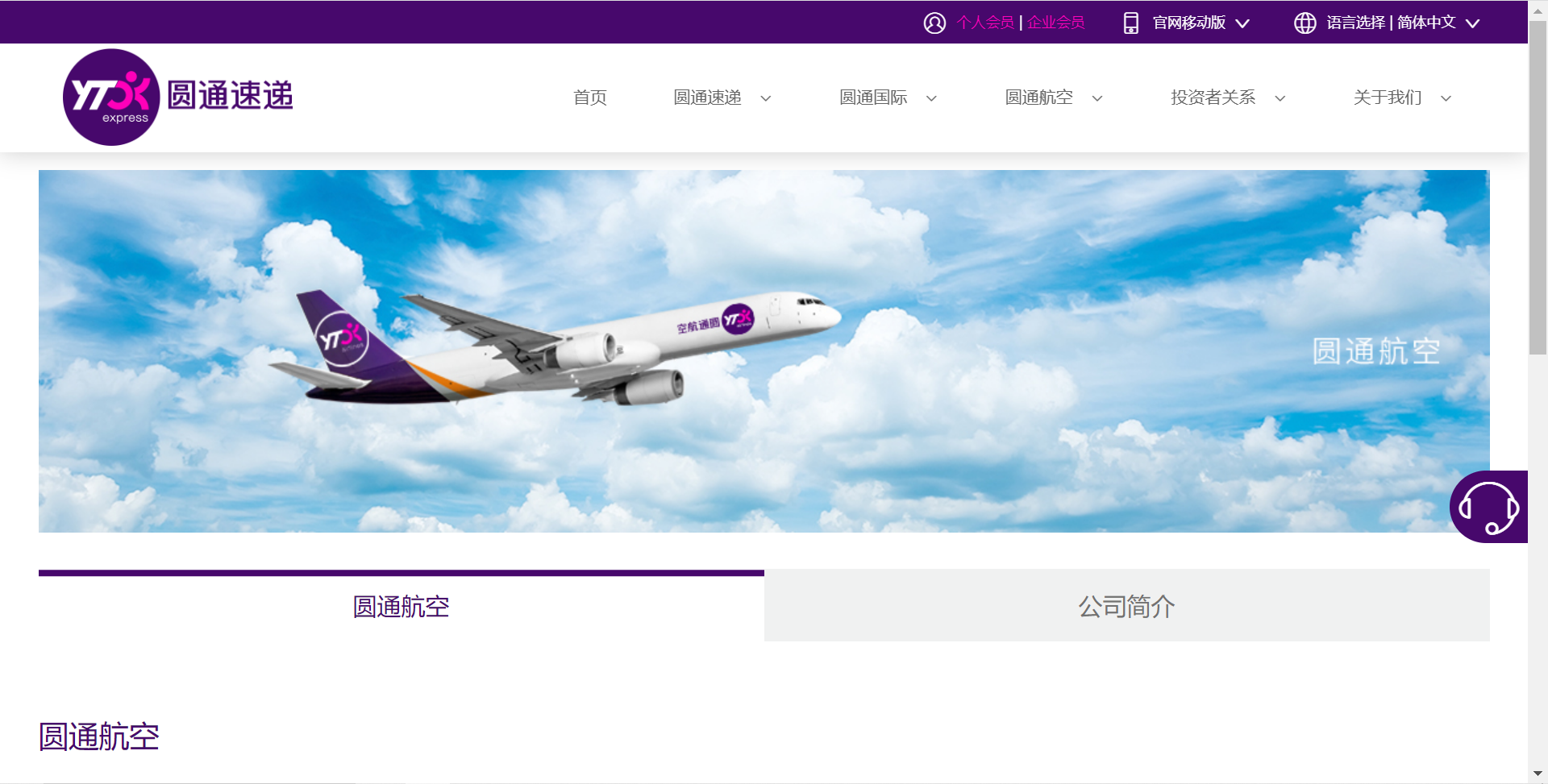1548x784 pixels.
Task: Select the 圆通航空 tab below banner
Action: [x=402, y=606]
